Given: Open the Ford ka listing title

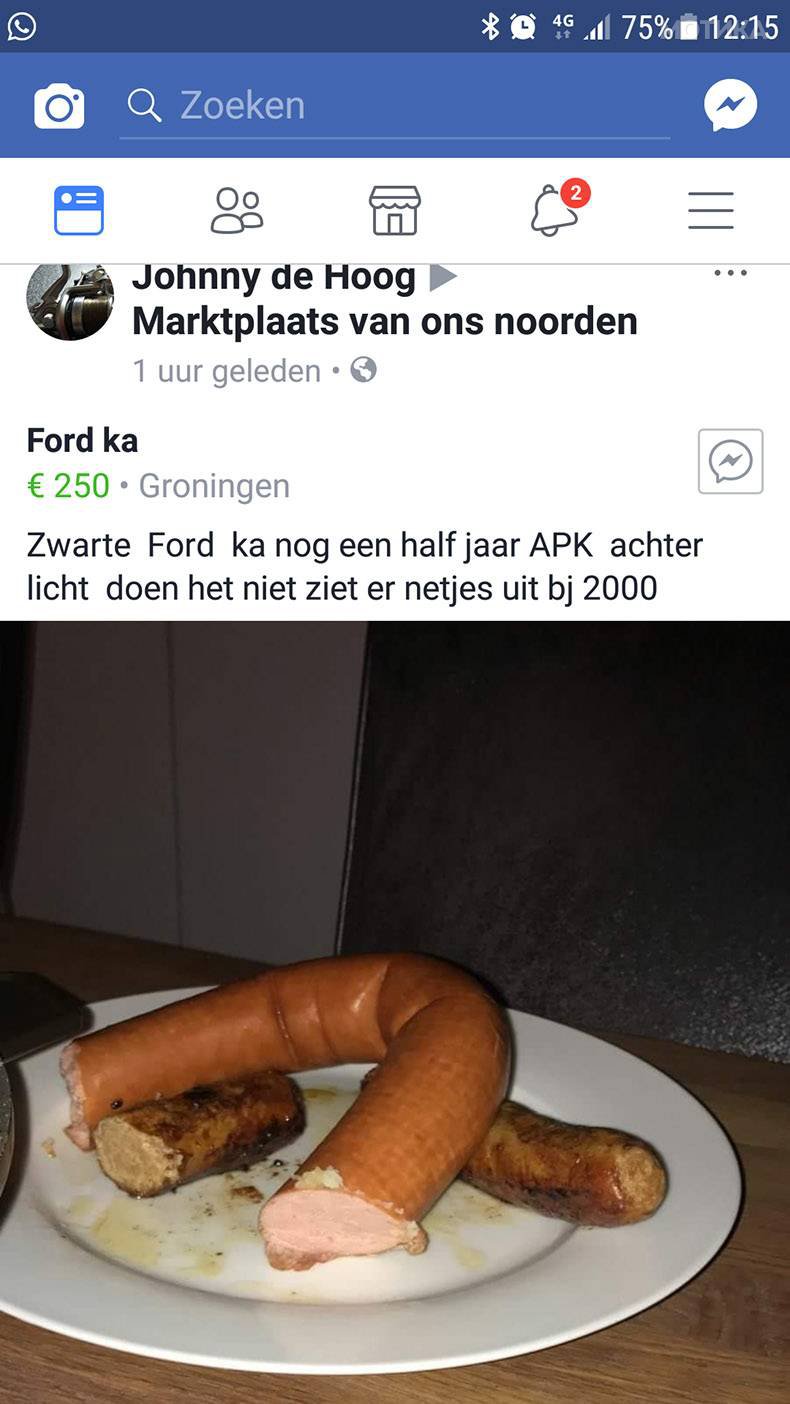Looking at the screenshot, I should 82,440.
